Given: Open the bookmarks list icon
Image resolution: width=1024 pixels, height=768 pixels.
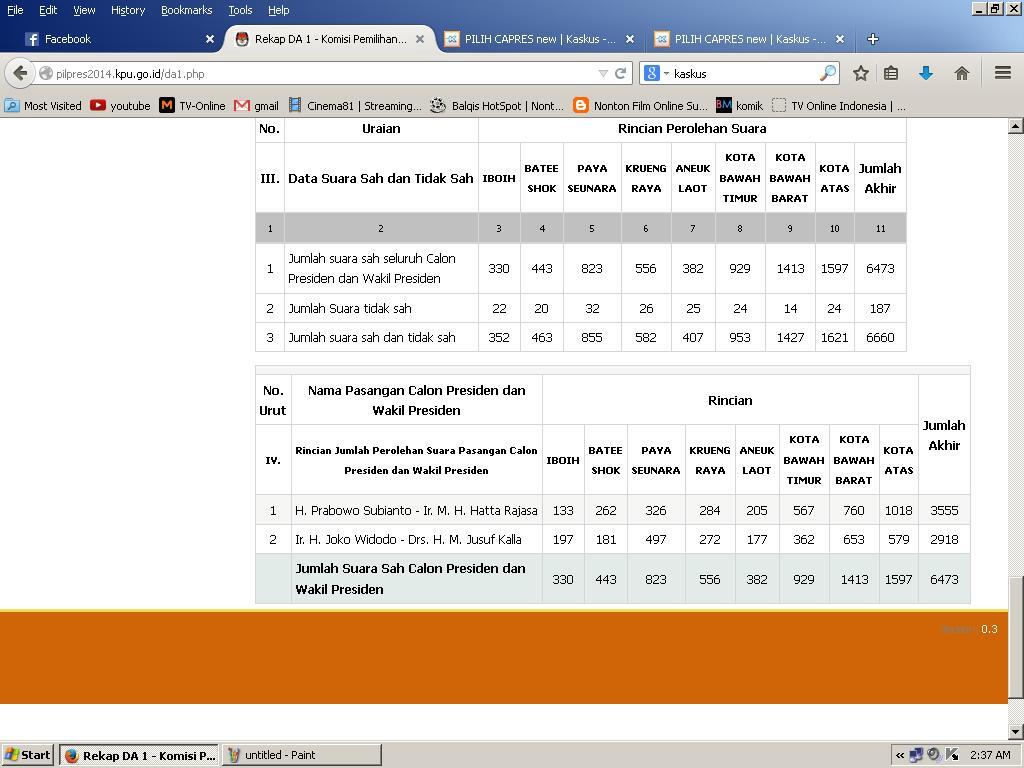Looking at the screenshot, I should pos(891,73).
